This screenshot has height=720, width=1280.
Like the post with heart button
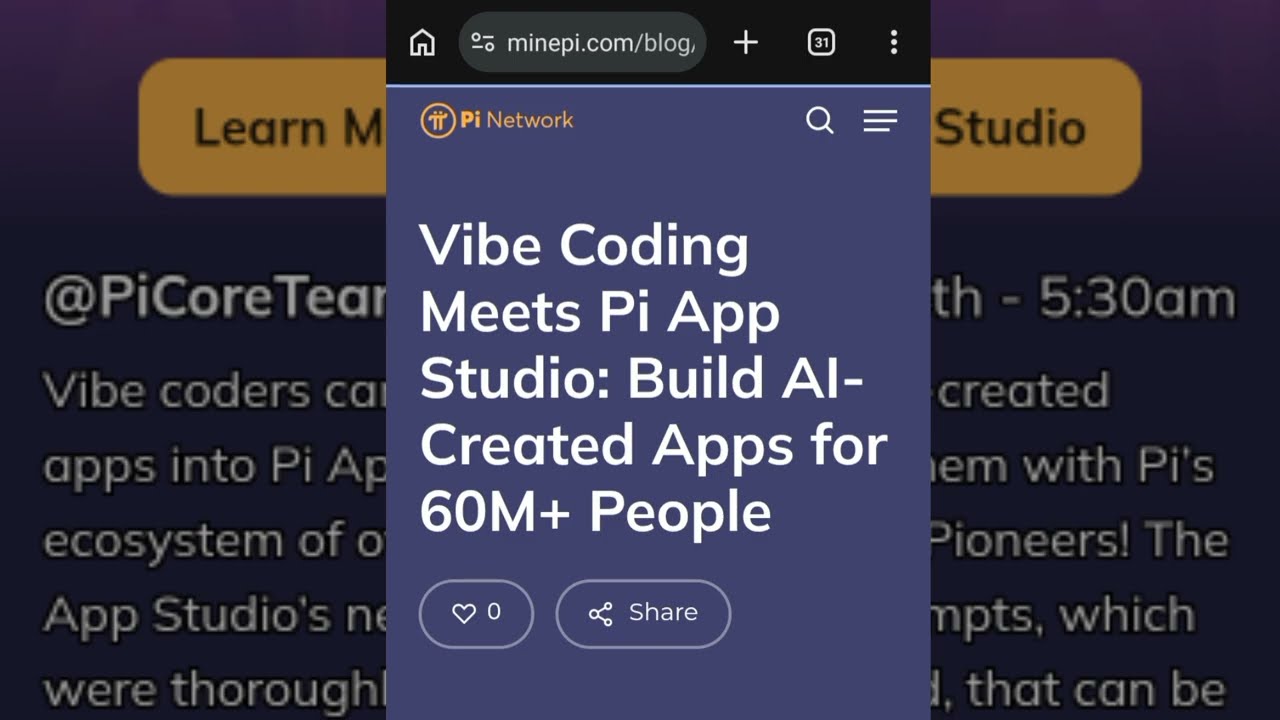pos(476,613)
